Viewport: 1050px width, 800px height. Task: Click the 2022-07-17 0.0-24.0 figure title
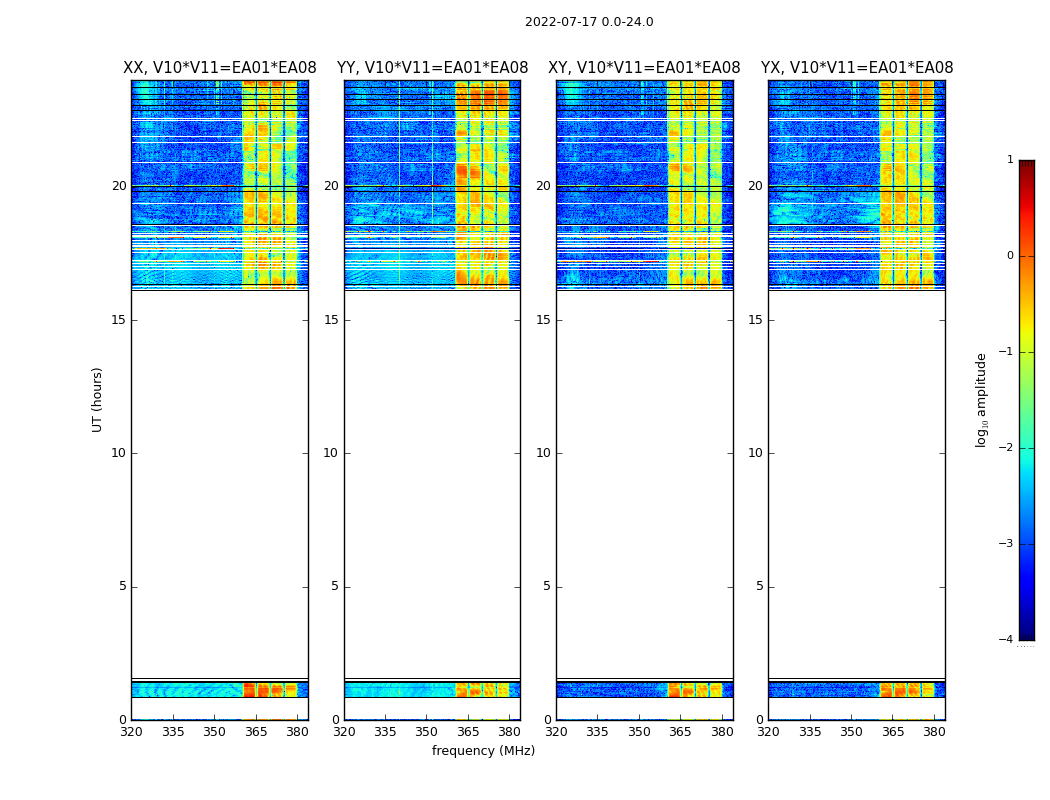point(589,22)
